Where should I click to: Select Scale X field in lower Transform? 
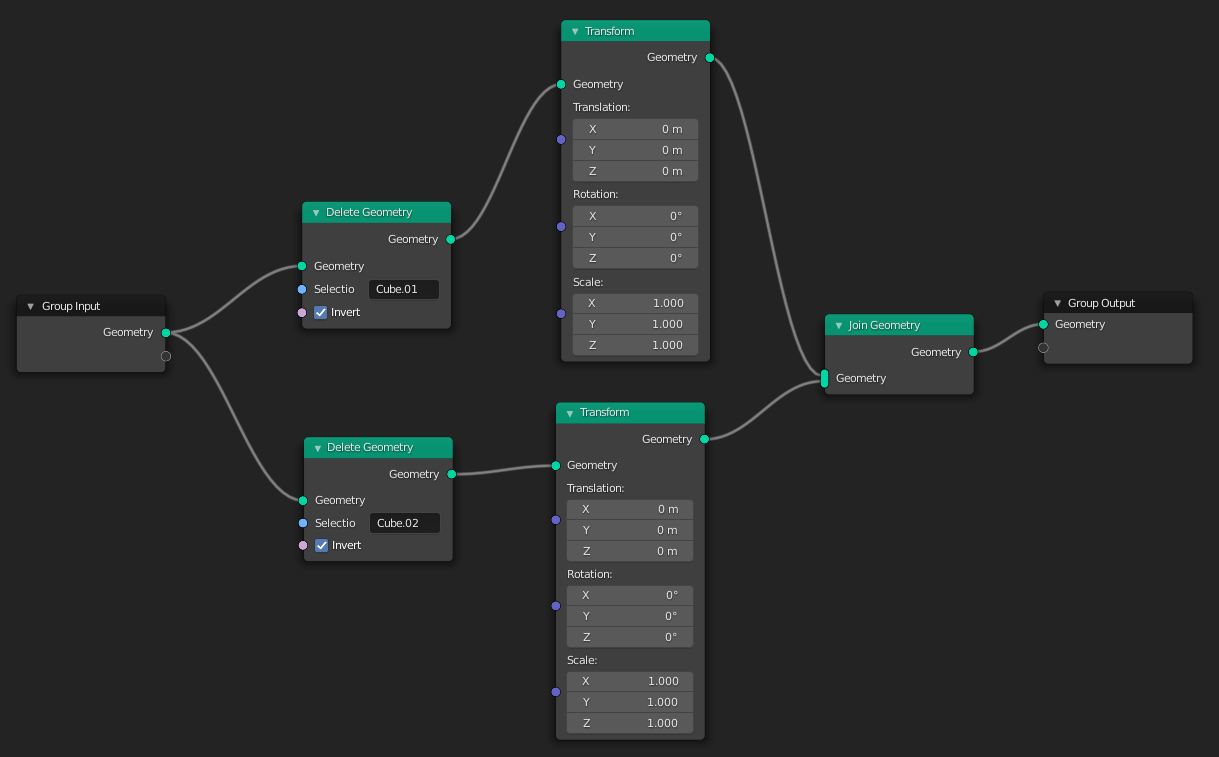630,681
